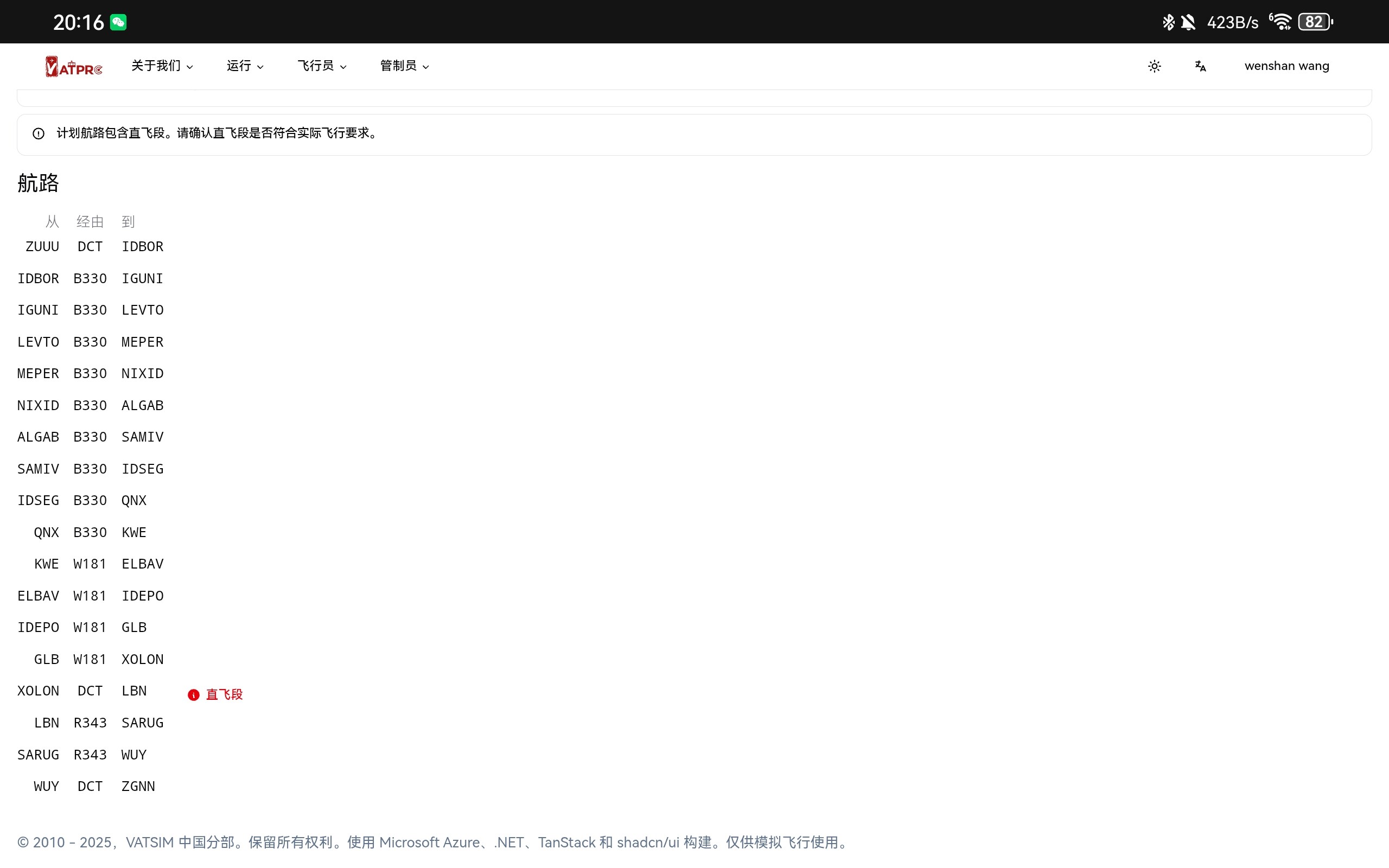Click the Bluetooth icon in the status bar
The width and height of the screenshot is (1389, 868).
tap(1168, 22)
